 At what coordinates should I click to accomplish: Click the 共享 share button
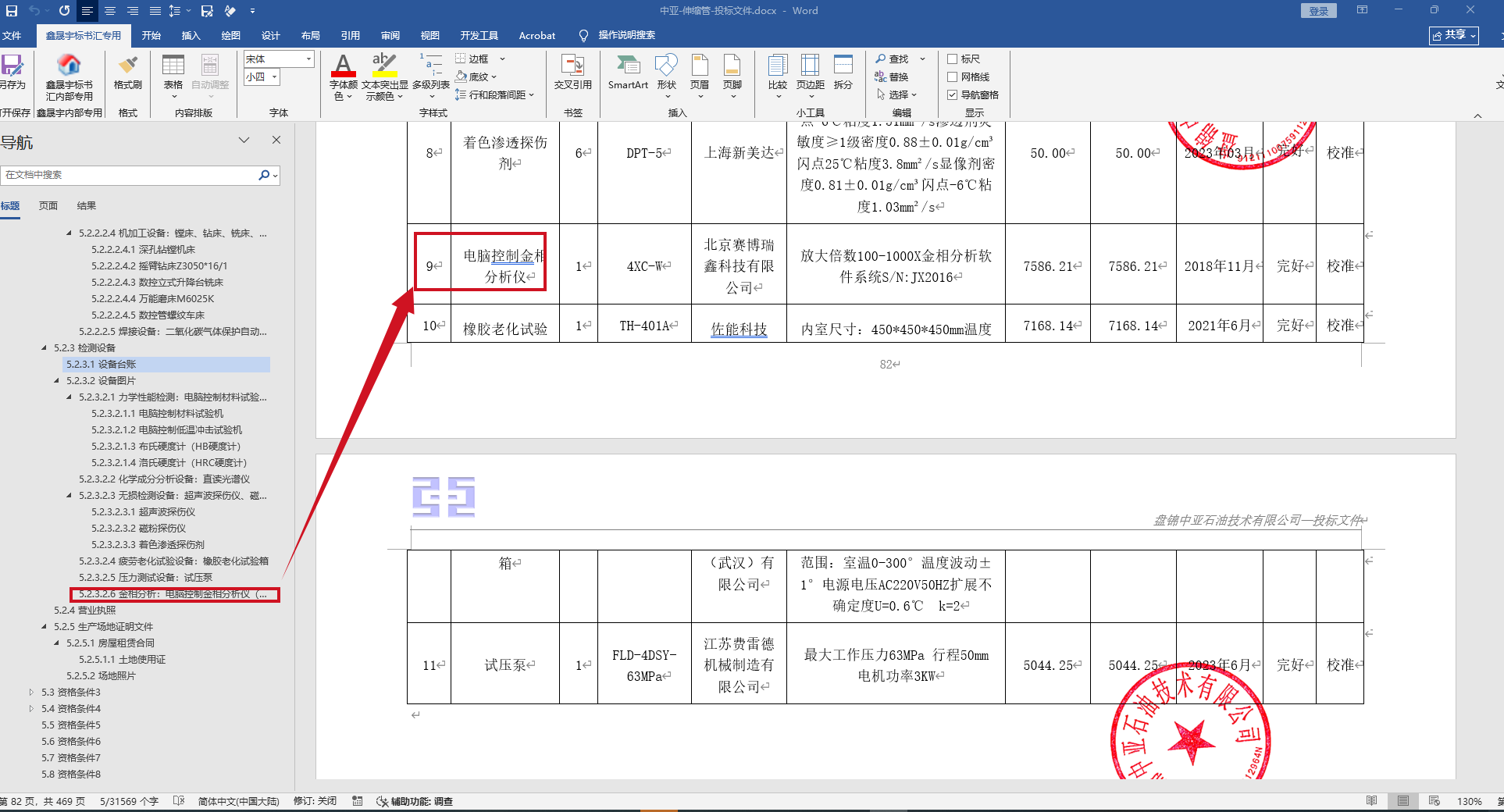click(1454, 35)
